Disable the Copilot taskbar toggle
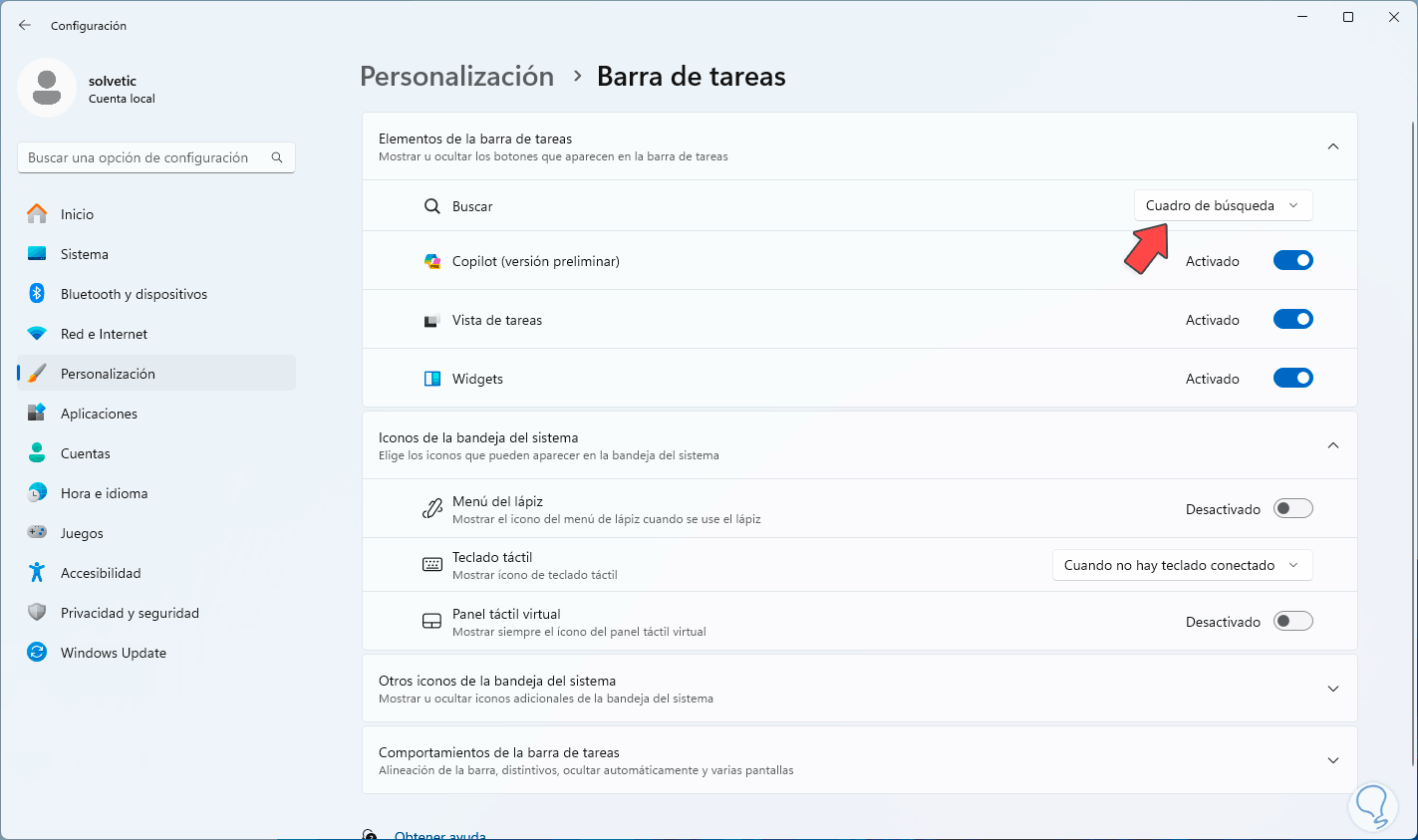Viewport: 1418px width, 840px height. coord(1292,261)
